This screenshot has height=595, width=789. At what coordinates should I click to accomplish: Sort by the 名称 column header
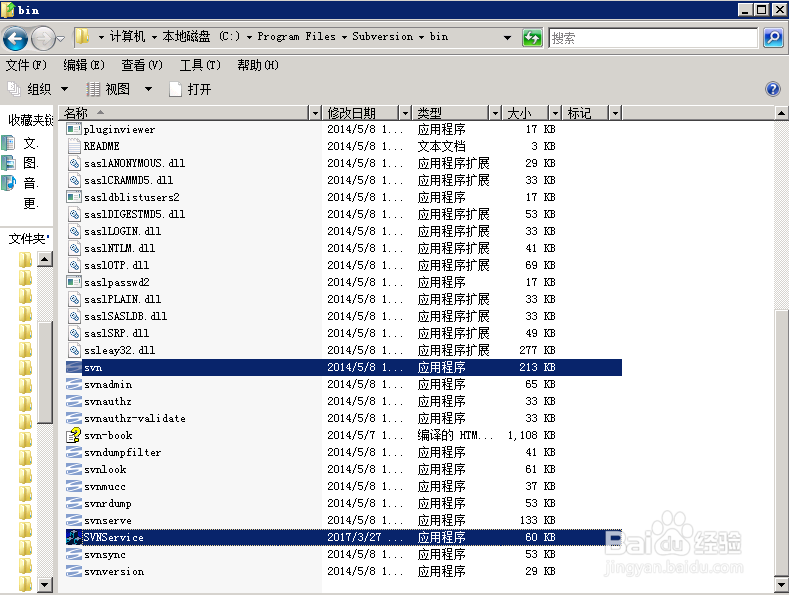click(184, 113)
